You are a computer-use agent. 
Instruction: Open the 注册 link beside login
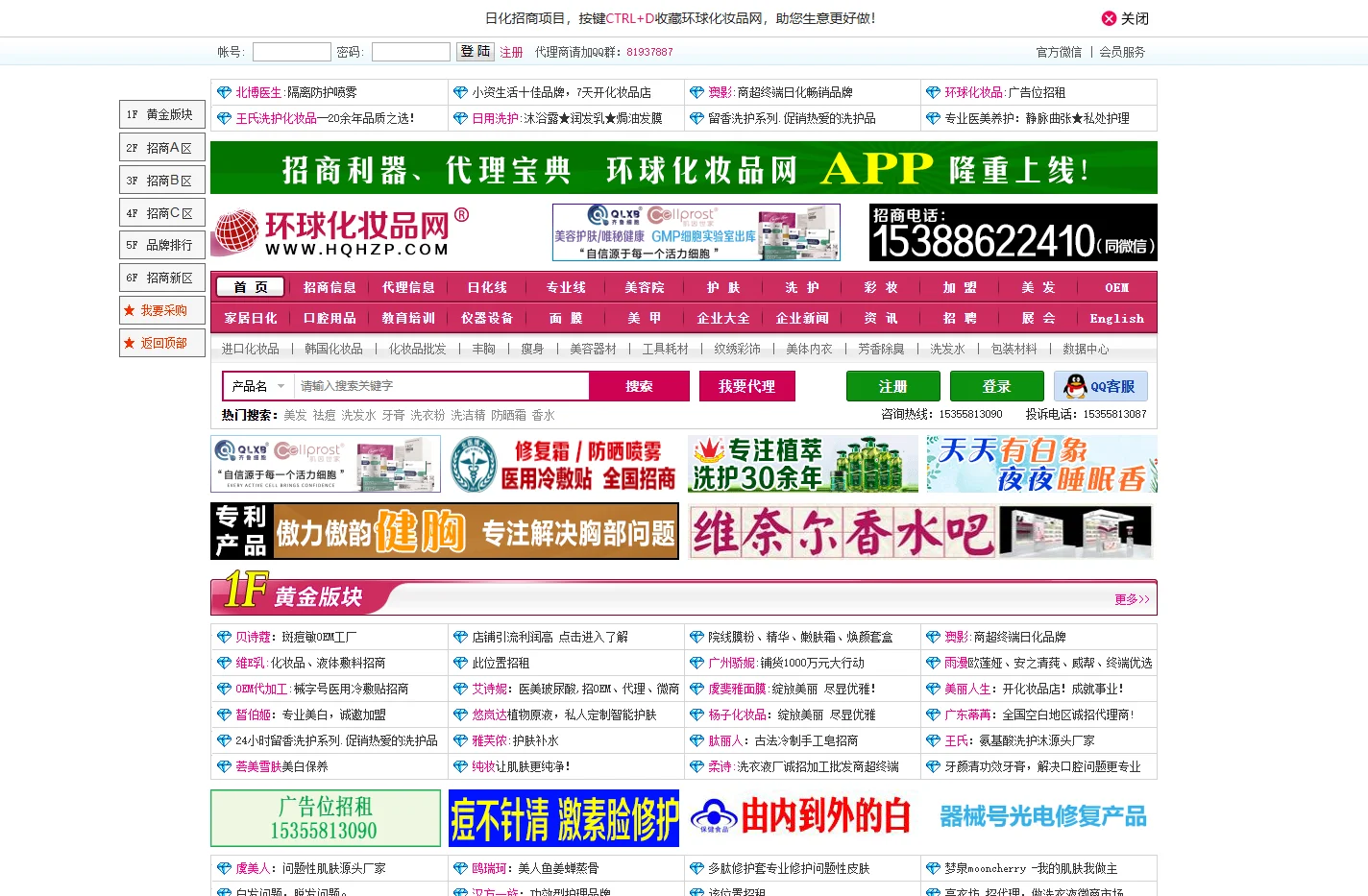511,53
